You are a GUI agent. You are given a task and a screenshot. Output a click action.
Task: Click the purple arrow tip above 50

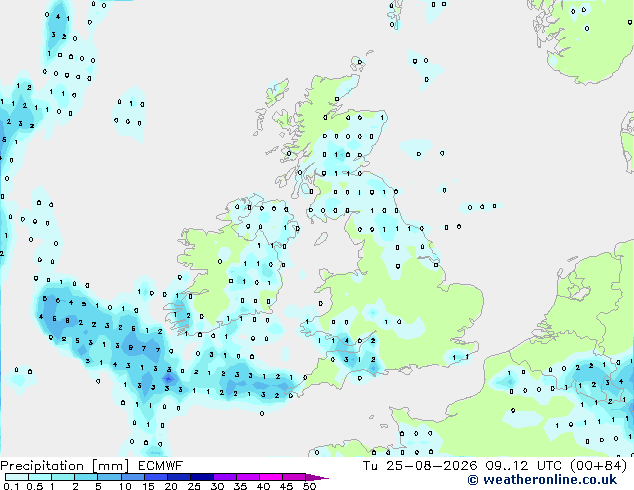point(317,477)
